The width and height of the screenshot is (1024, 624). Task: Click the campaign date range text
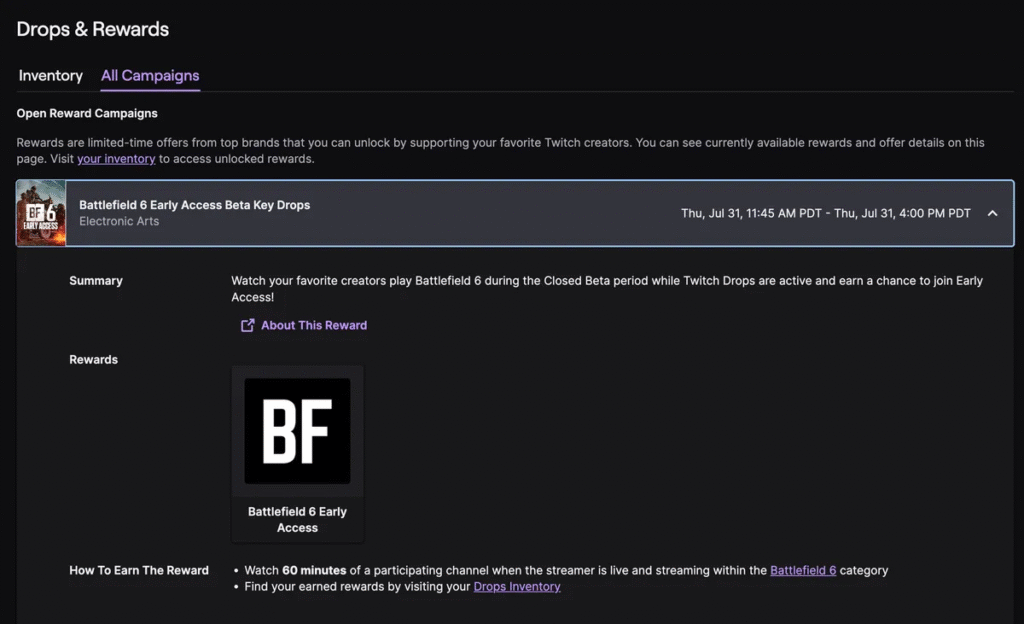[826, 213]
